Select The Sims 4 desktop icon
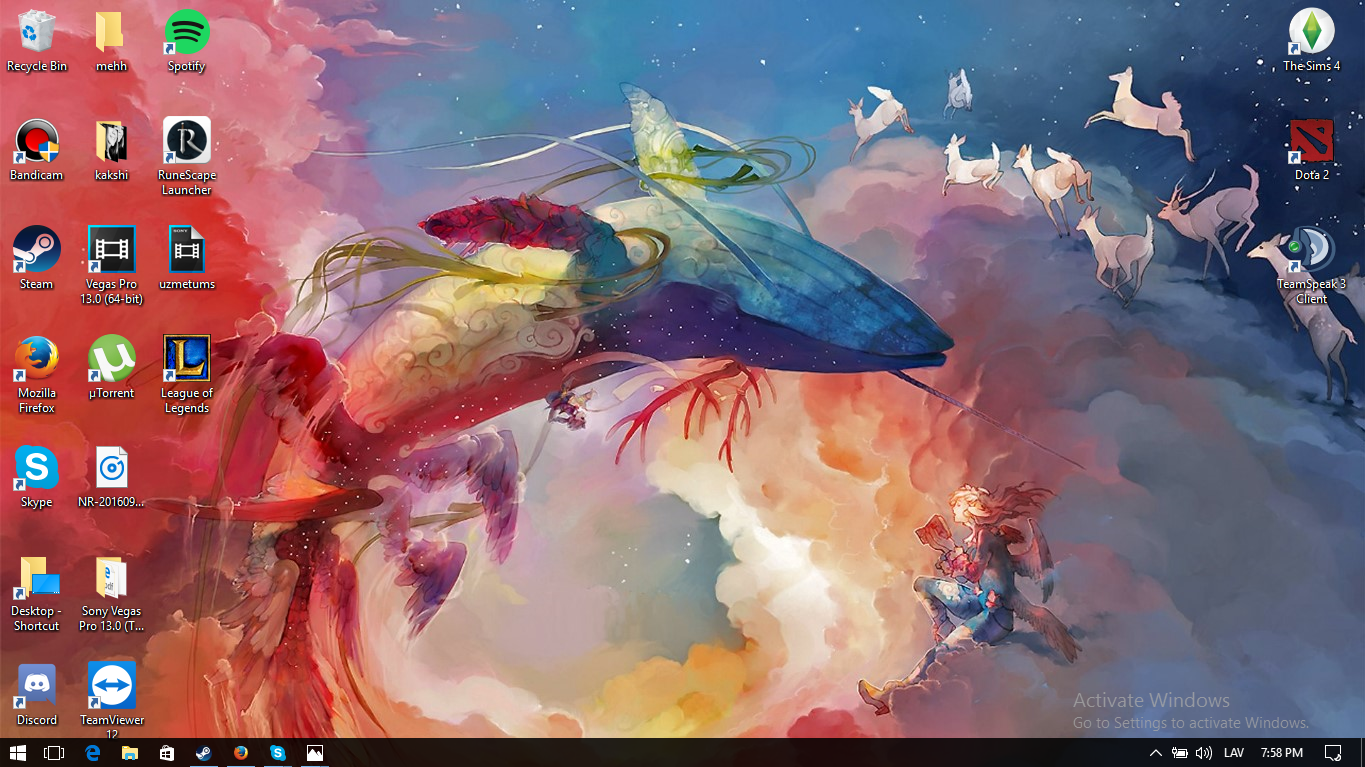Image resolution: width=1365 pixels, height=767 pixels. (x=1311, y=40)
